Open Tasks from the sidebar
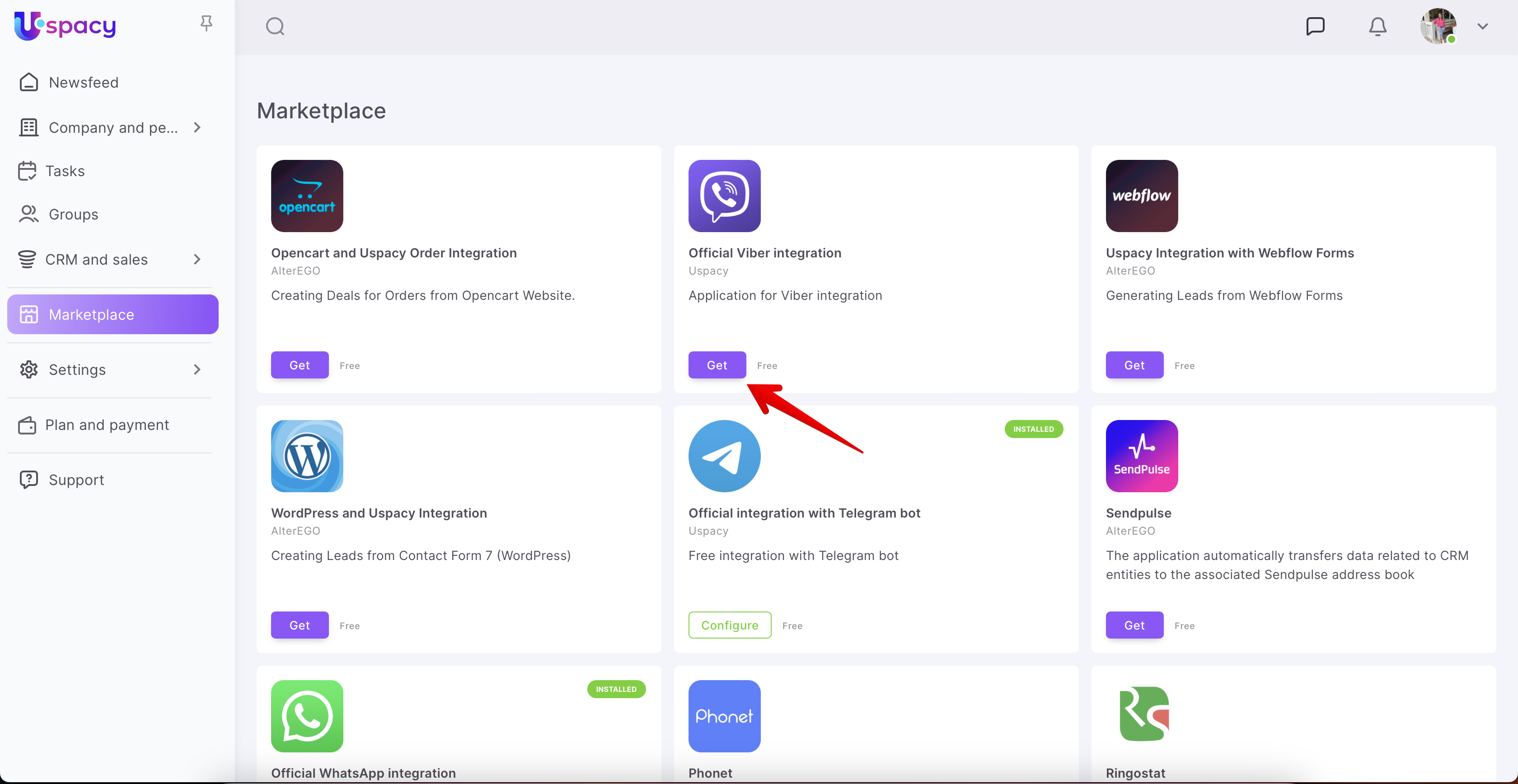1518x784 pixels. tap(65, 171)
